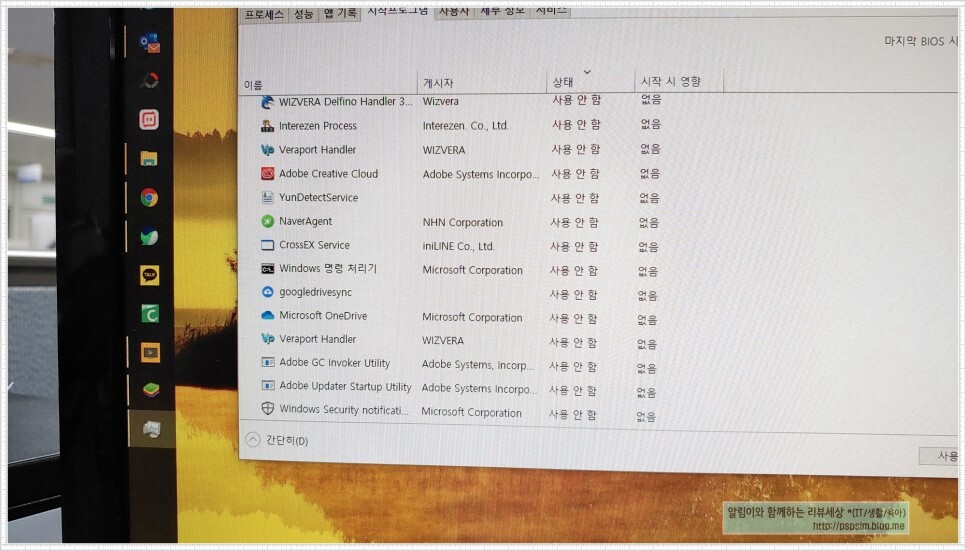The width and height of the screenshot is (966, 551).
Task: Select the Adobe Creative Cloud entry name
Action: (x=328, y=174)
